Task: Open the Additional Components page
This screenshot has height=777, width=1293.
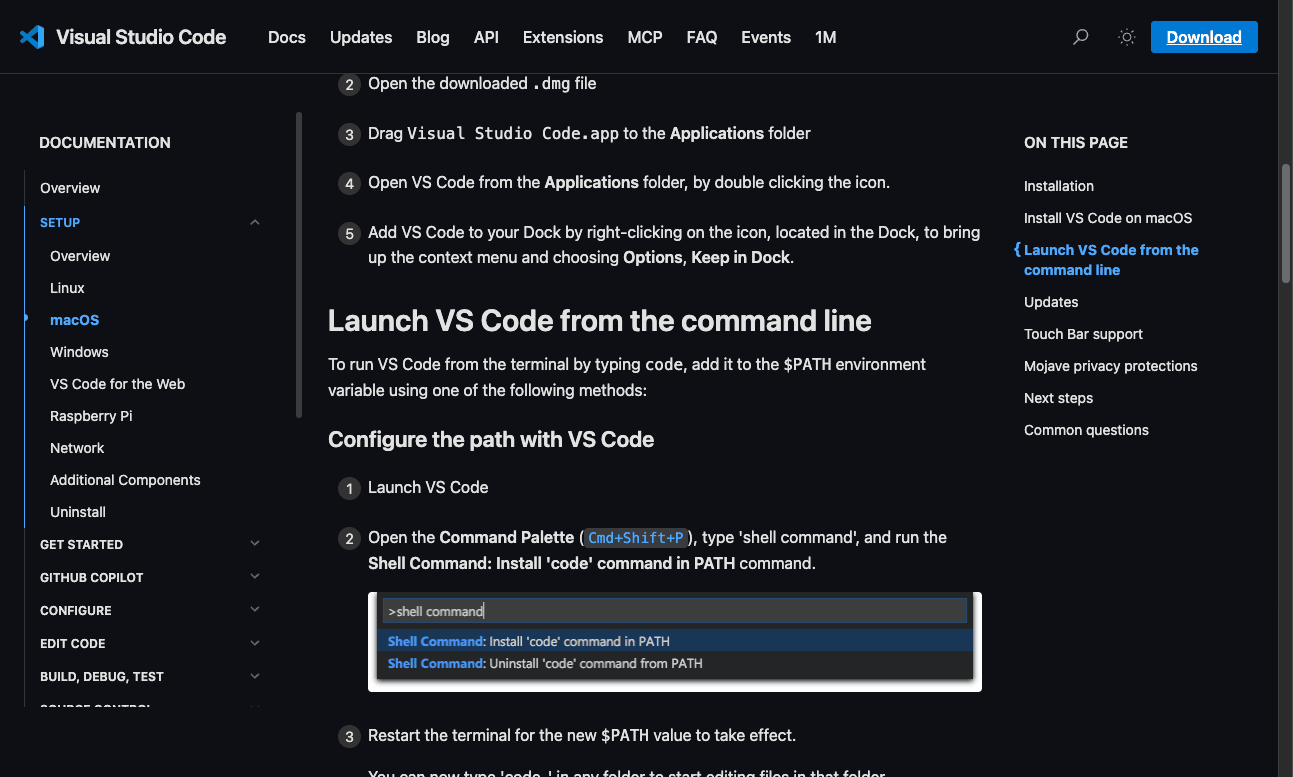Action: (125, 480)
